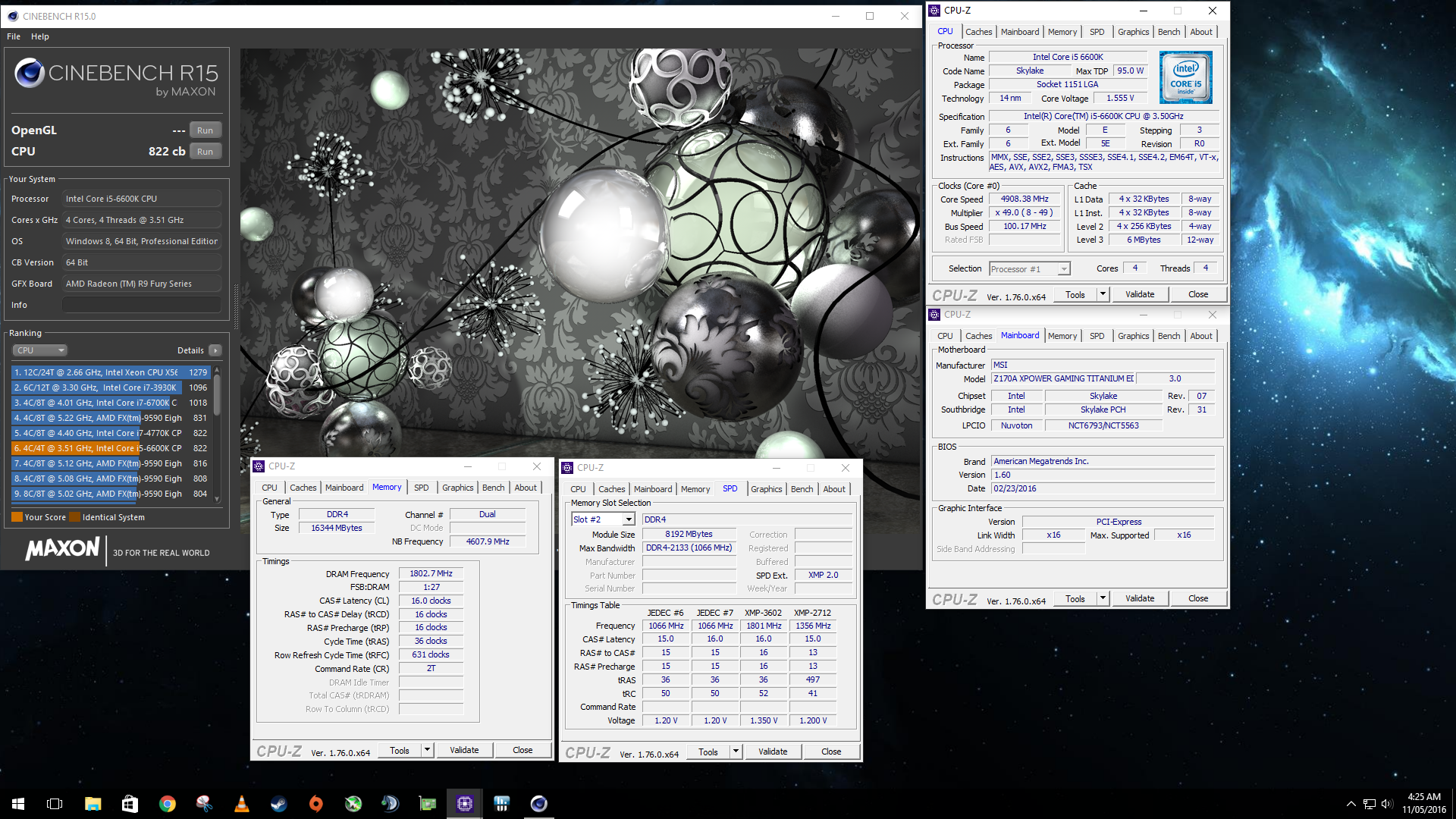This screenshot has height=819, width=1456.
Task: Click the CPU-Z title icon of the Memory window
Action: tap(259, 466)
